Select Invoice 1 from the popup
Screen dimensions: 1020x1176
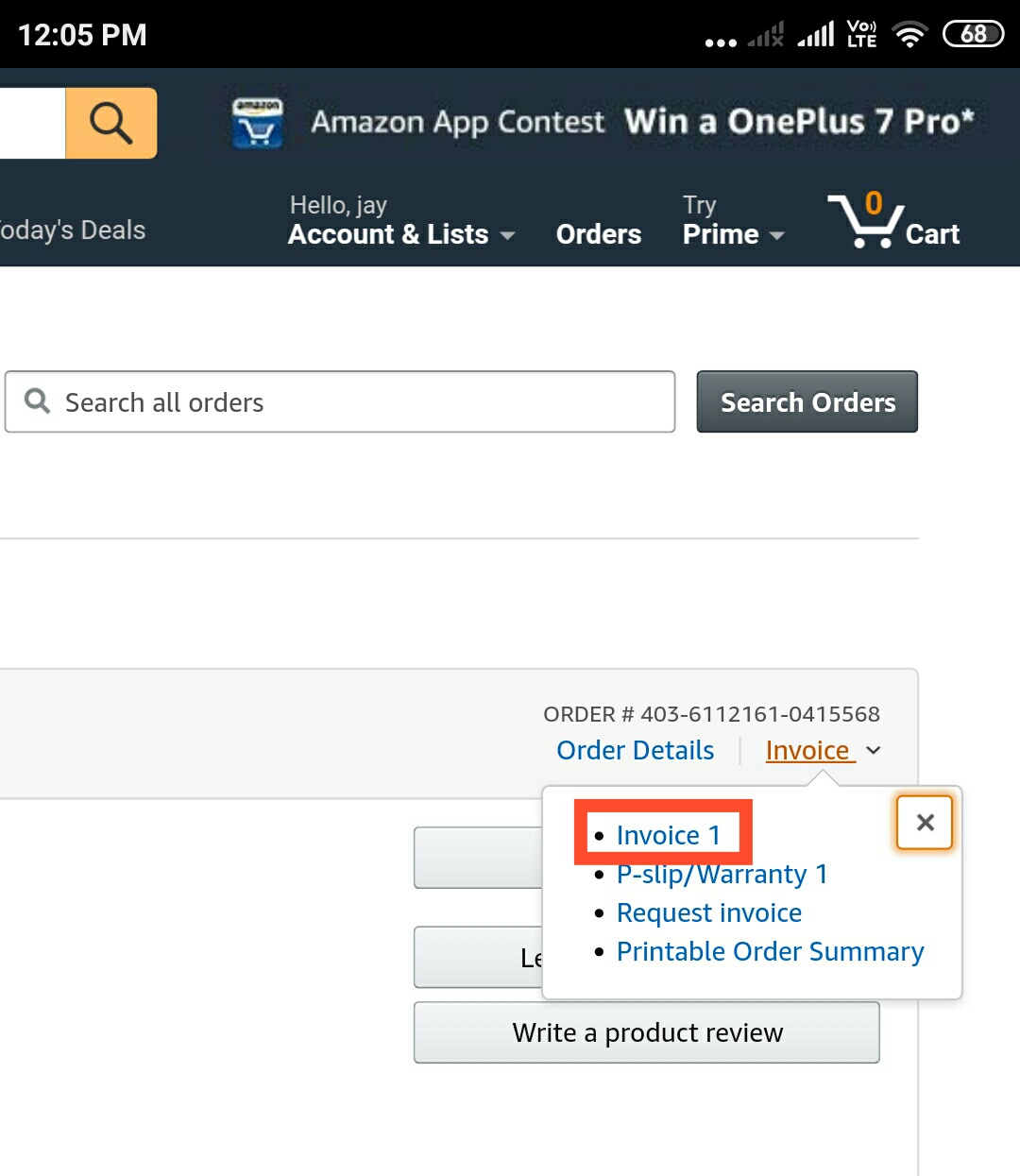pos(666,834)
